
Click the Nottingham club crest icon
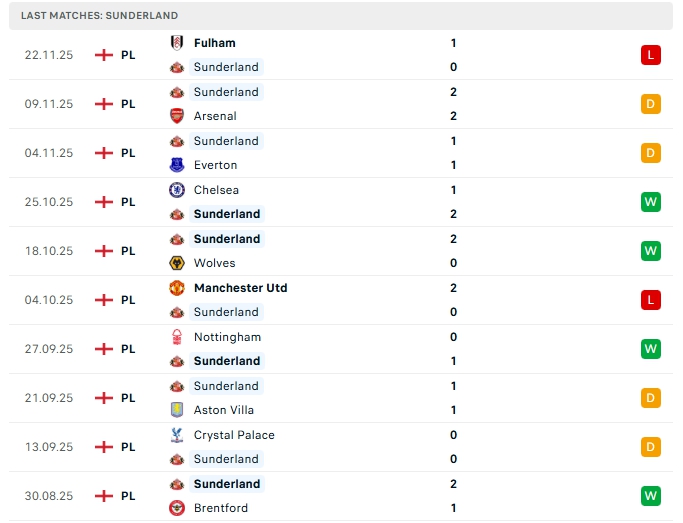click(x=177, y=337)
